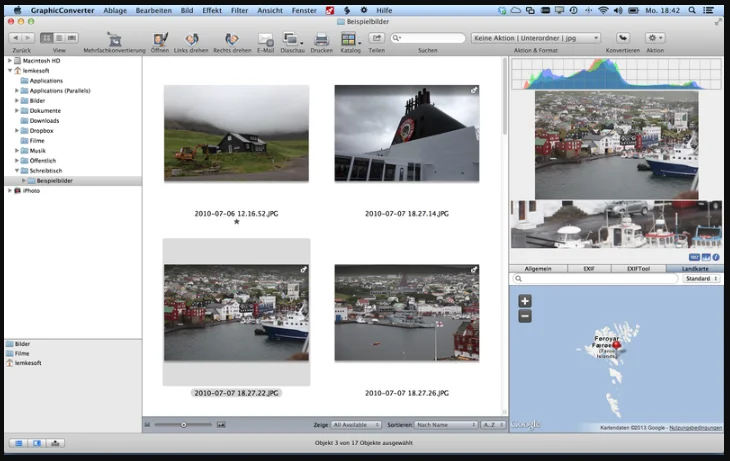Open the Zeige All Available dropdown
Screen dimensions: 730x461
point(356,425)
